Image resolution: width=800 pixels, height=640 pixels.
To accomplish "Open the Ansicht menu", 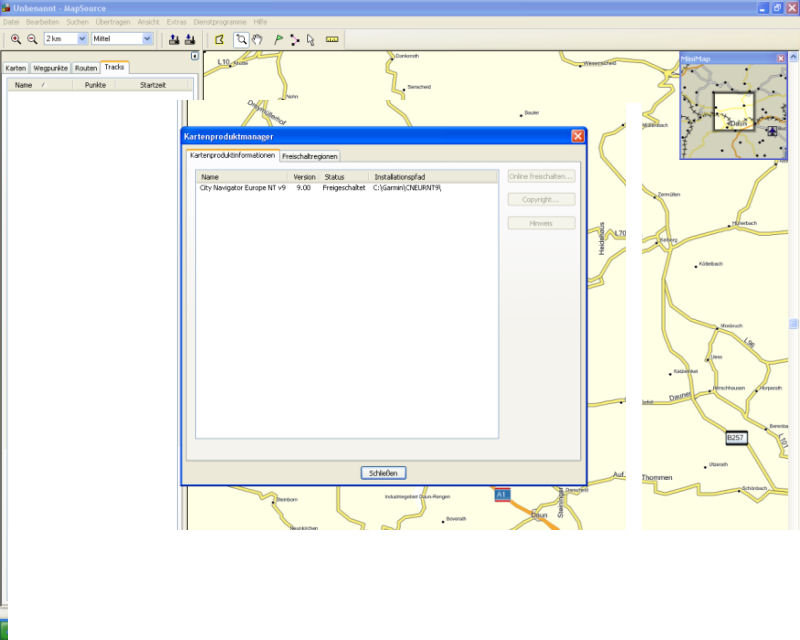I will pyautogui.click(x=148, y=22).
